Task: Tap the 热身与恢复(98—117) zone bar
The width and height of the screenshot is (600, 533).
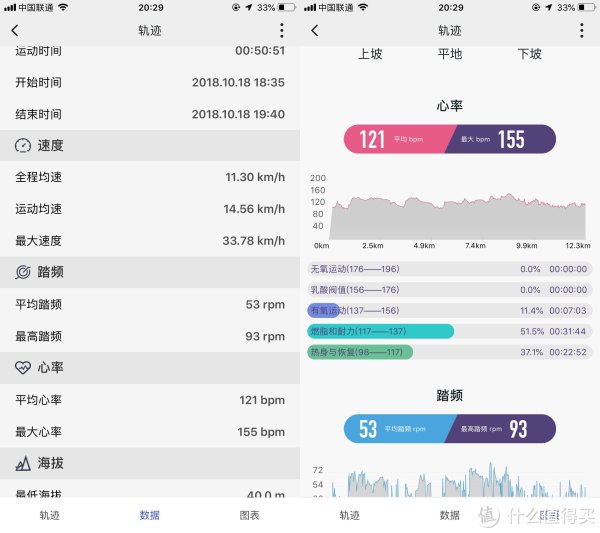Action: click(450, 352)
